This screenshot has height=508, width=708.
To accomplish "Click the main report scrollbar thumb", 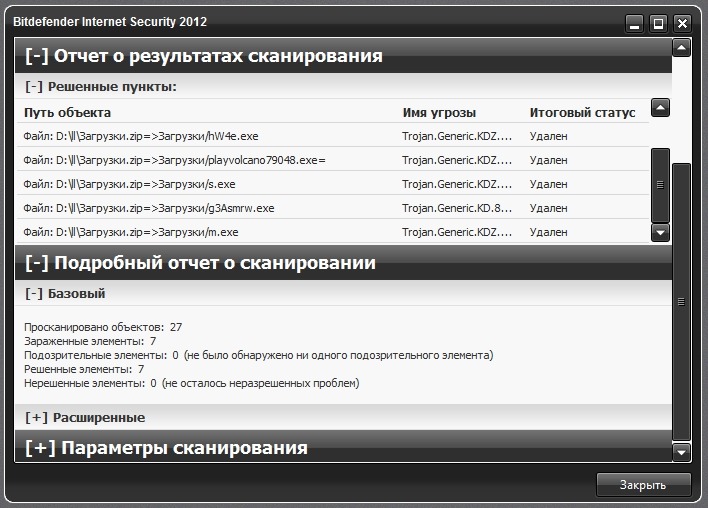I will tap(682, 300).
